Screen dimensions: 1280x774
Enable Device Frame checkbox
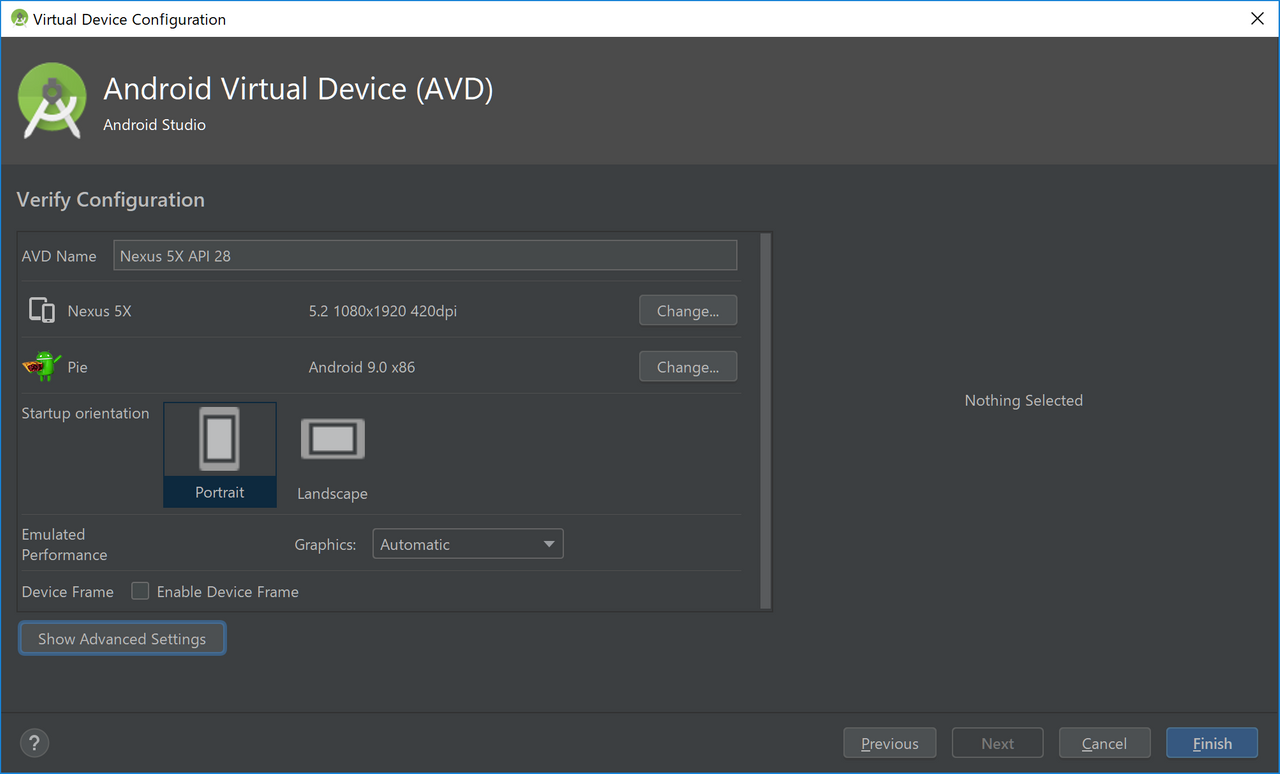[x=141, y=591]
